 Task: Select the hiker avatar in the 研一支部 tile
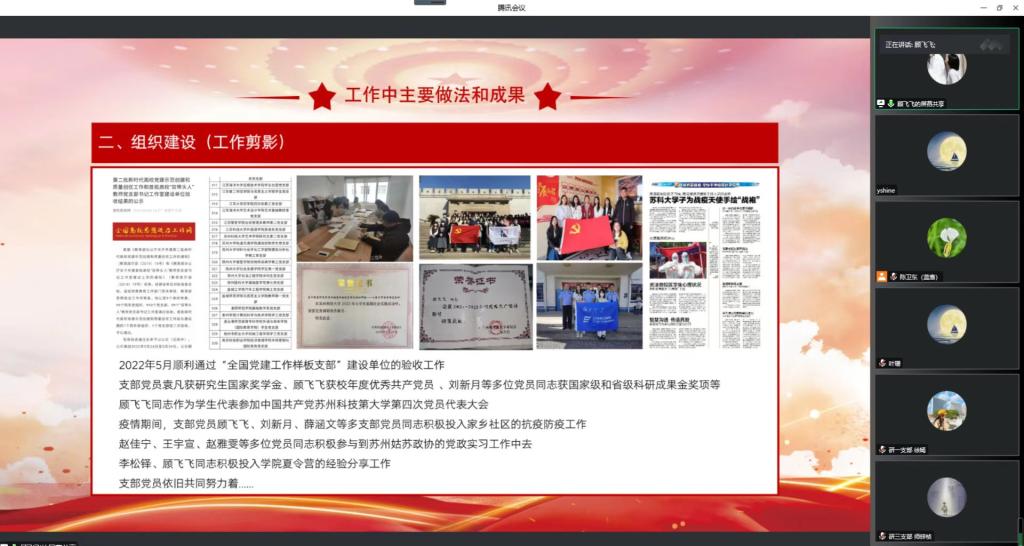coord(947,411)
